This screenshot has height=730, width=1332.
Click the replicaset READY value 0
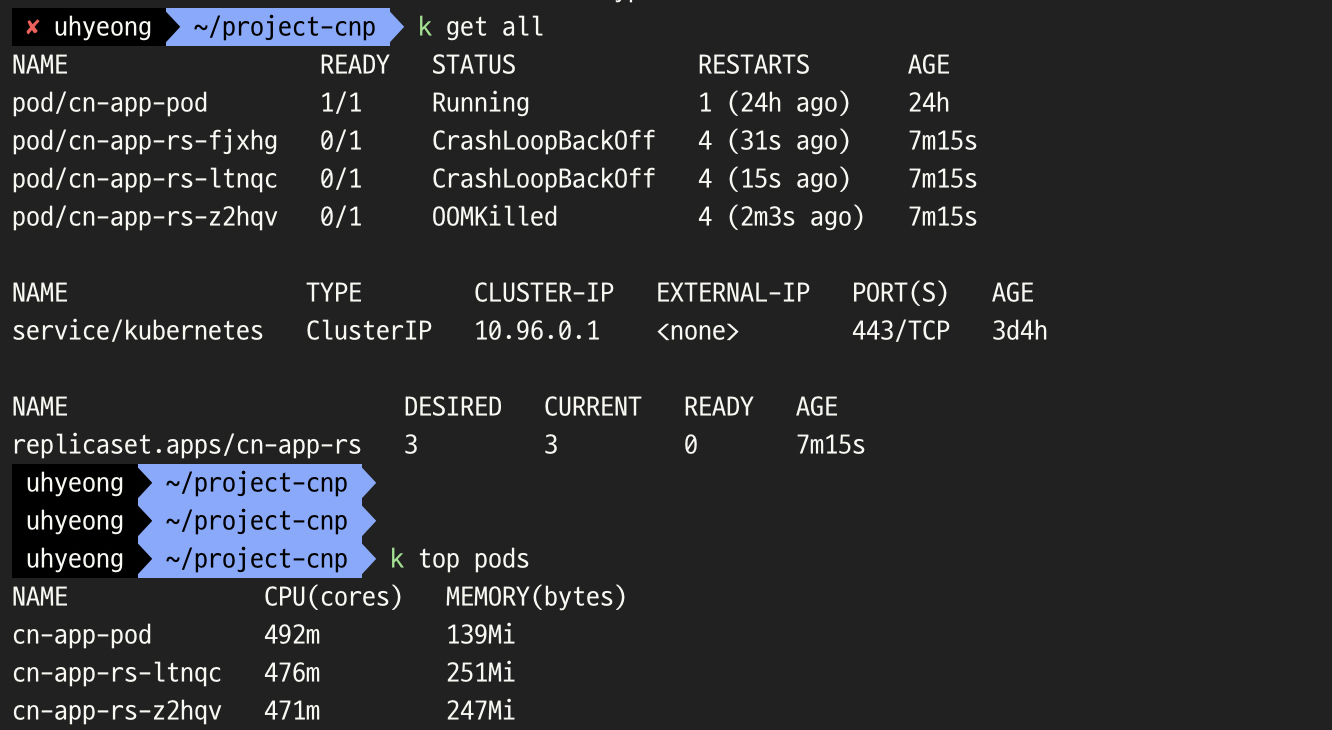[x=691, y=445]
